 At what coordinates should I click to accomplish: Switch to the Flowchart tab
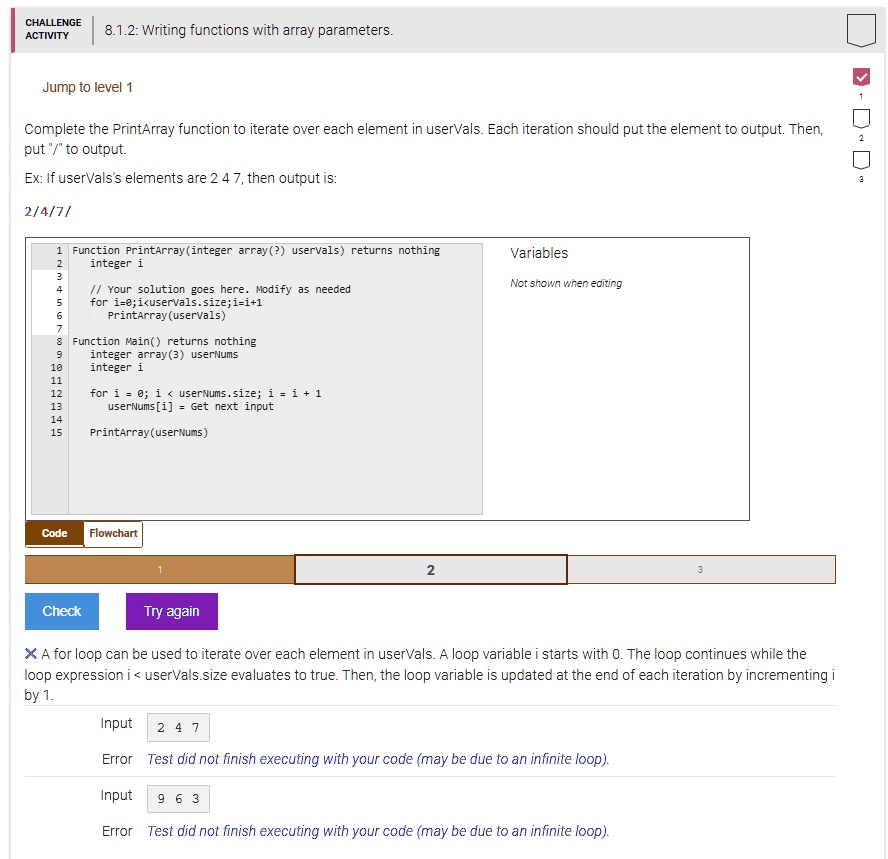[x=112, y=533]
